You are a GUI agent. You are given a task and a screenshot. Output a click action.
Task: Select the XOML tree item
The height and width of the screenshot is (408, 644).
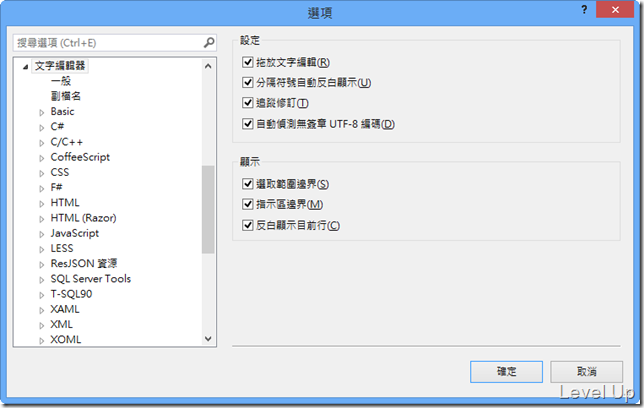point(66,339)
